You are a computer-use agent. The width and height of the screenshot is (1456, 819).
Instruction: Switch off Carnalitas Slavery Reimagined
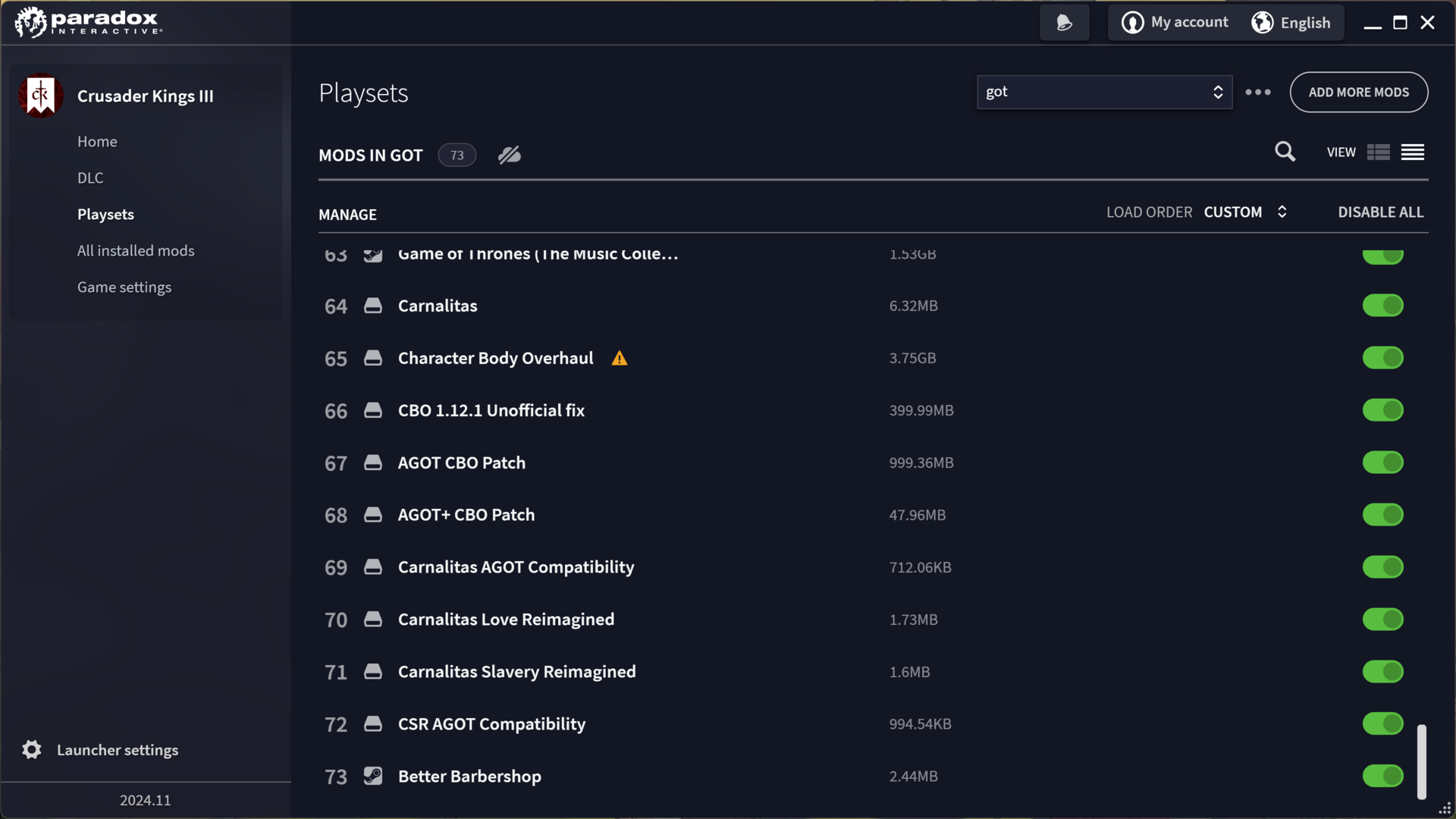click(x=1382, y=672)
